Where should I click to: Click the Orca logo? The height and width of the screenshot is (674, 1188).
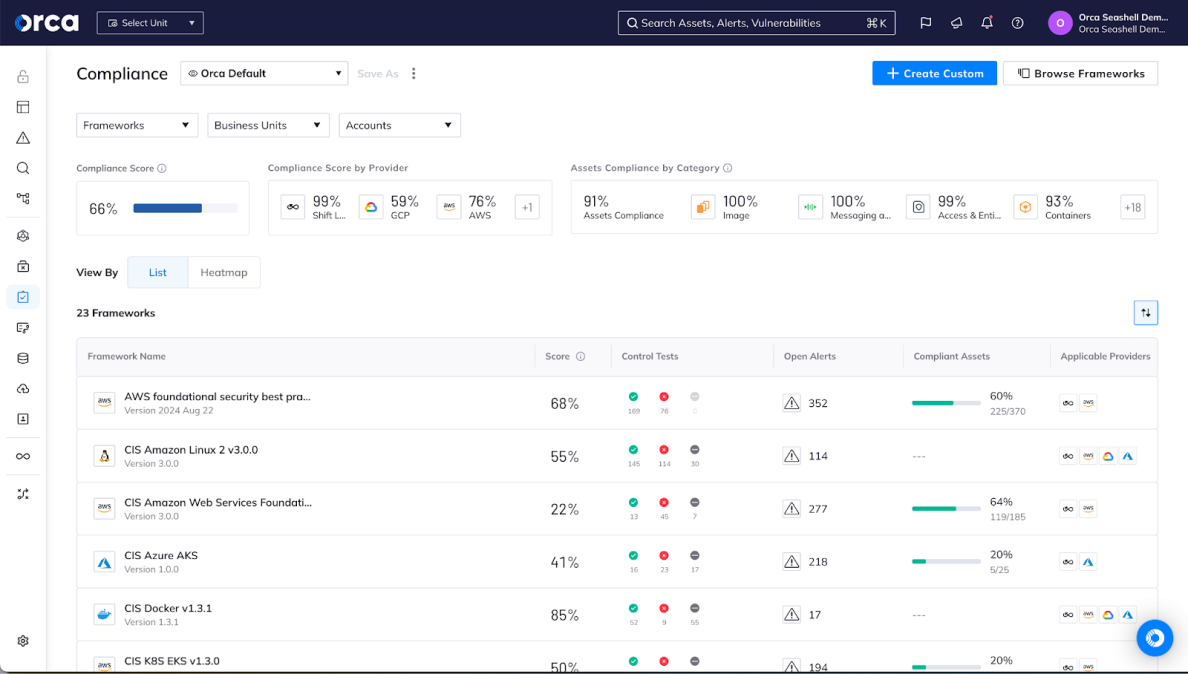click(x=47, y=23)
